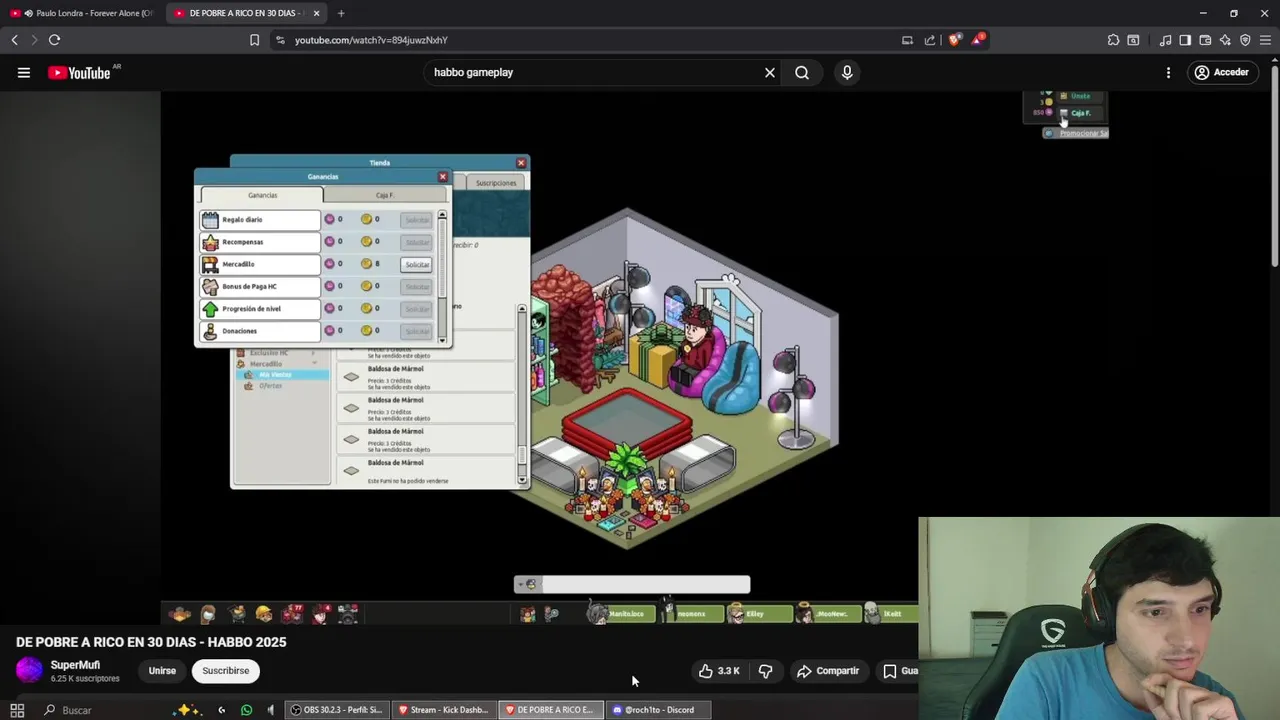Go to YouTube home via logo
This screenshot has width=1280, height=720.
(x=79, y=72)
